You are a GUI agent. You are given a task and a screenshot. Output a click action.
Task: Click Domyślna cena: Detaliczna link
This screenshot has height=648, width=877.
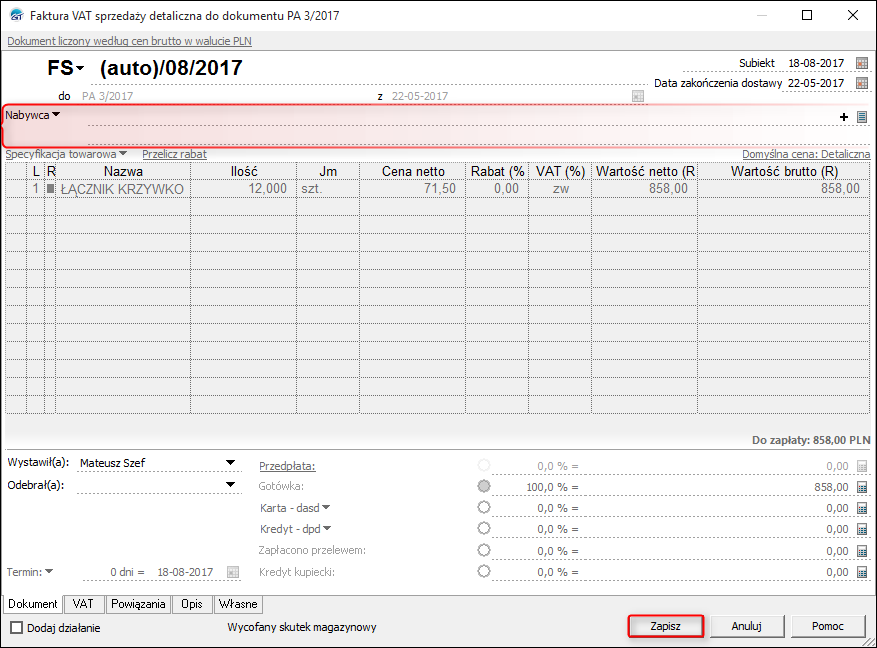[x=806, y=154]
